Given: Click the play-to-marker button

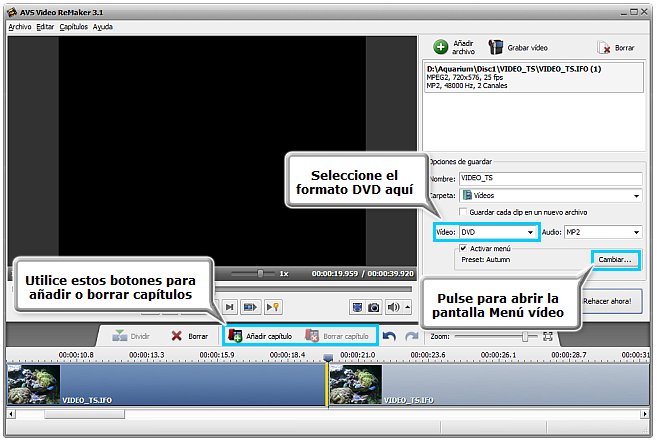Looking at the screenshot, I should [x=273, y=307].
